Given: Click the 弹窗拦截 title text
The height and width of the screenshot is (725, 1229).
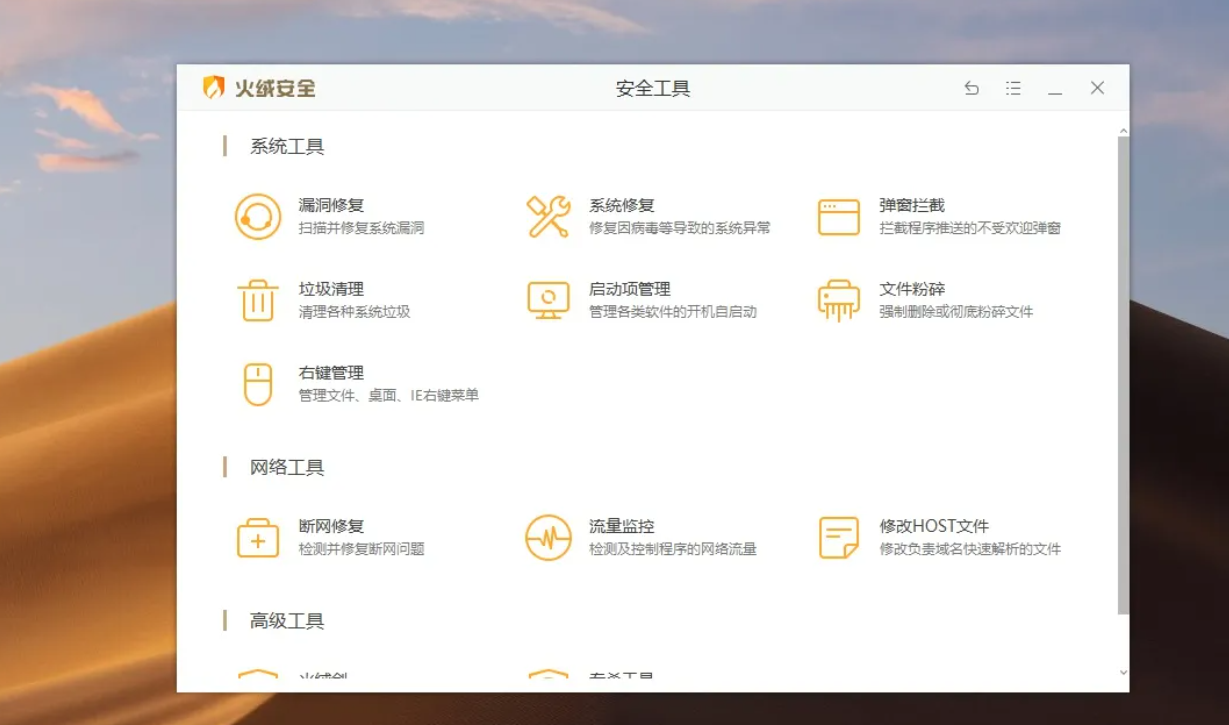Looking at the screenshot, I should [x=912, y=205].
